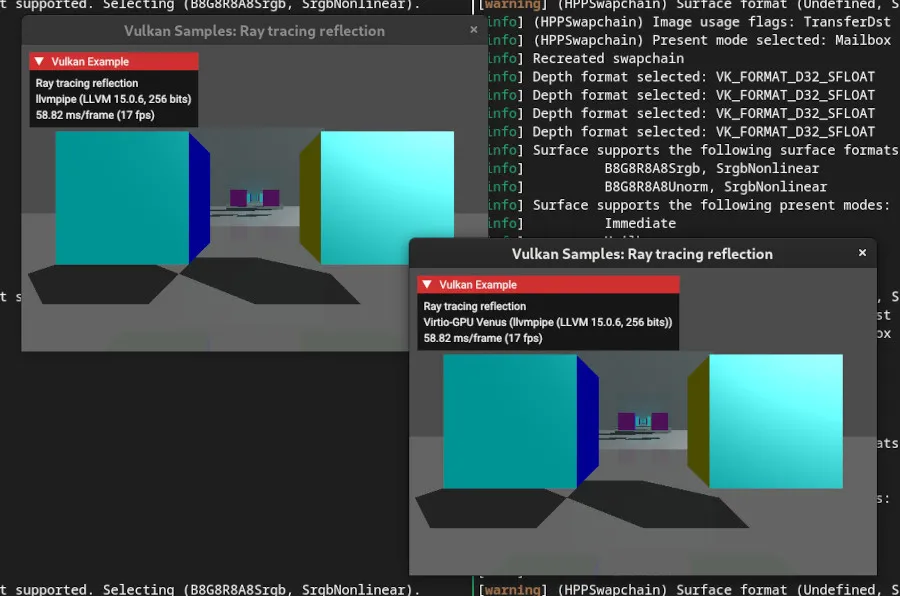This screenshot has width=900, height=596.
Task: Click the red collapse triangle on the front overlay
Action: tap(429, 284)
